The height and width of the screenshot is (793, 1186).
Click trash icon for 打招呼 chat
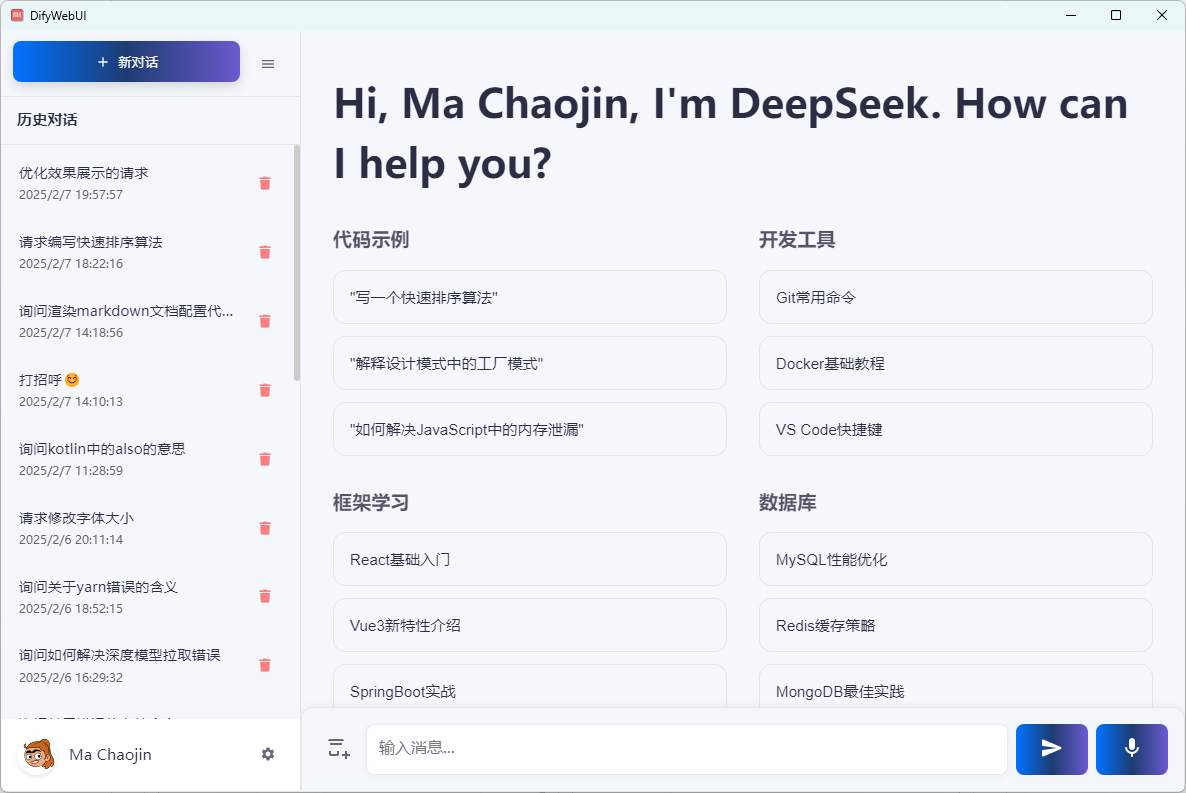pos(265,390)
